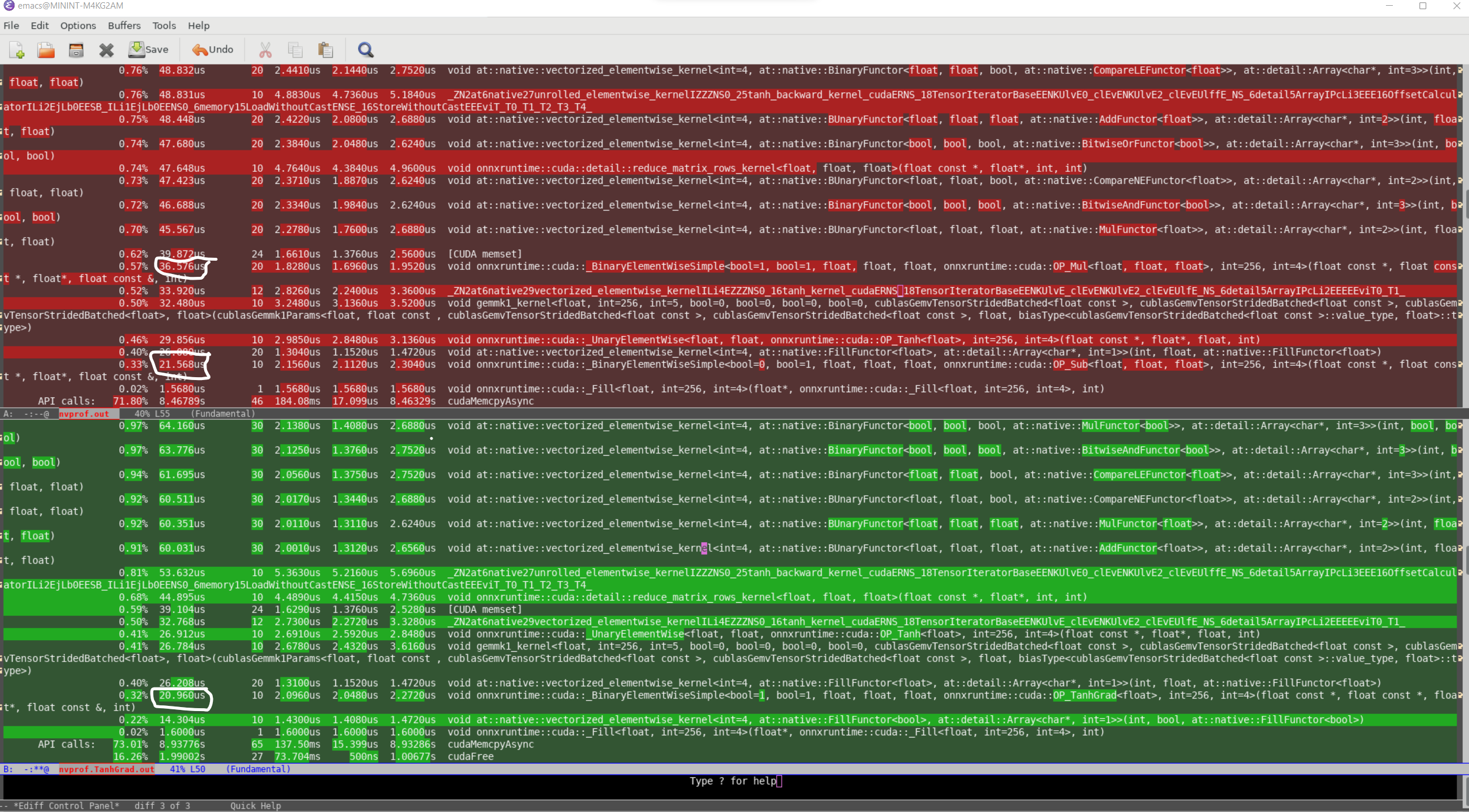The width and height of the screenshot is (1469, 812).
Task: Click the Open File folder icon
Action: pos(46,50)
